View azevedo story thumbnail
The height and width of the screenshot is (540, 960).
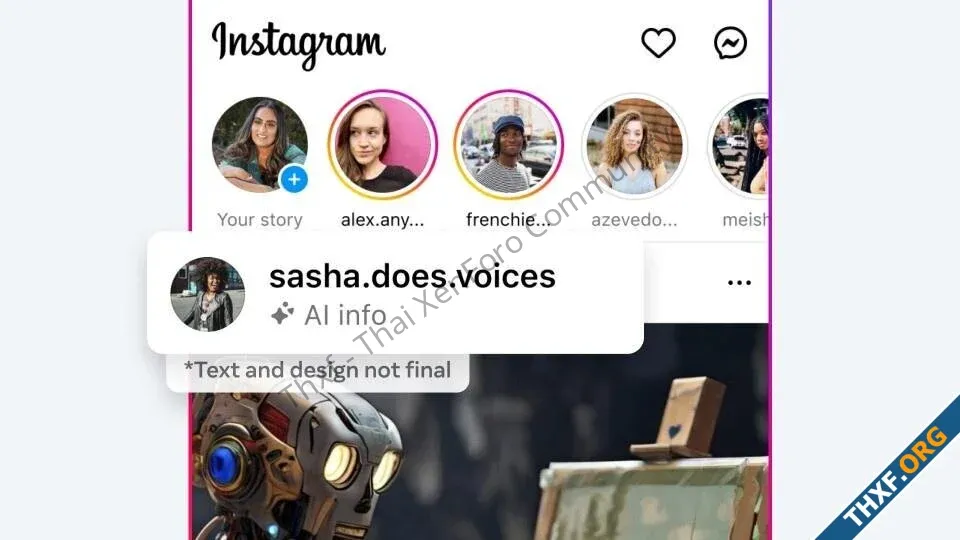coord(635,146)
